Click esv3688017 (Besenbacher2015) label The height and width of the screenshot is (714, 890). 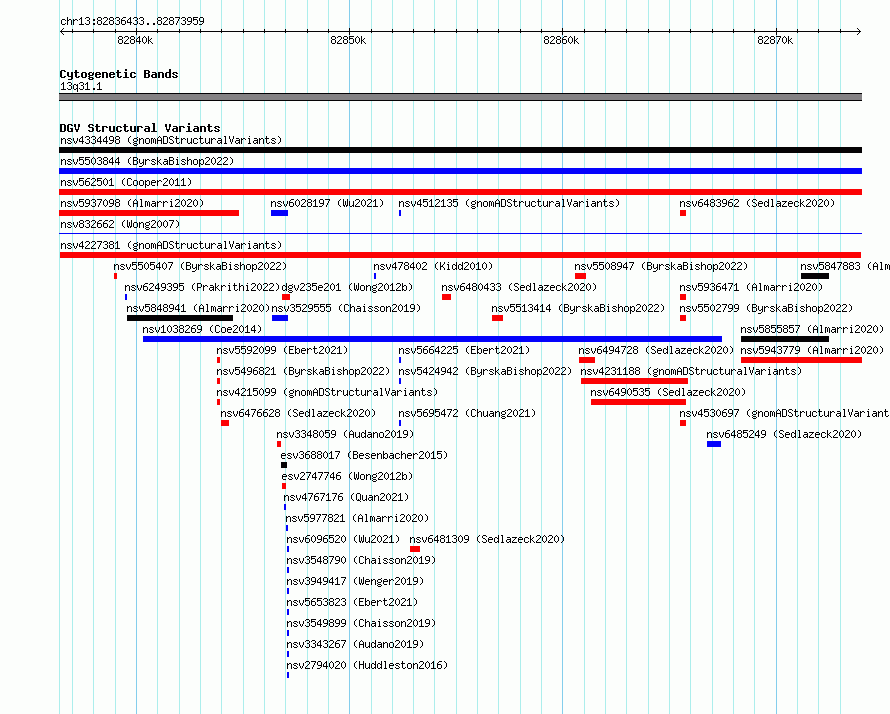pyautogui.click(x=364, y=455)
